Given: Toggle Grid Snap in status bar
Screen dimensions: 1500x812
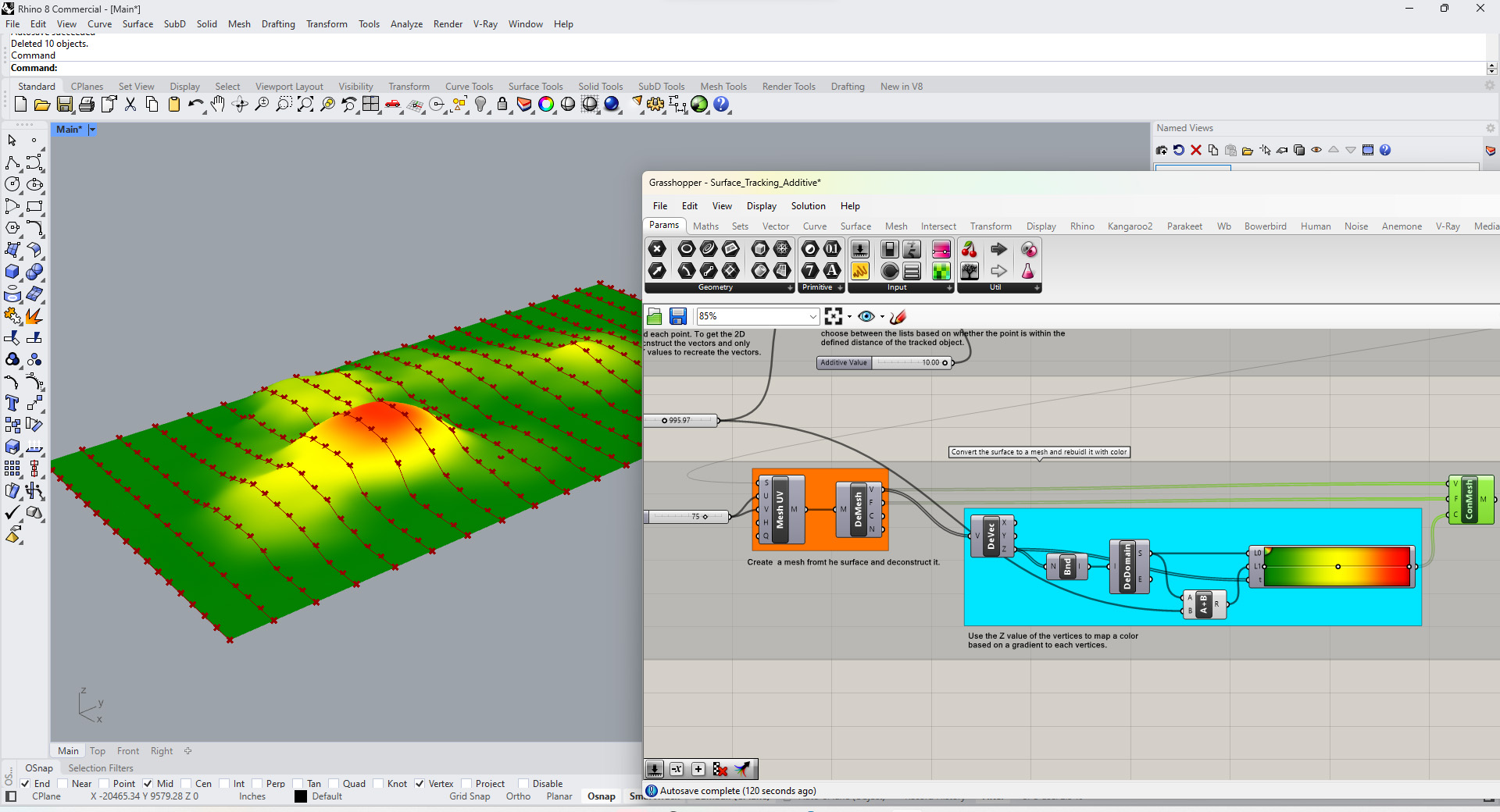Looking at the screenshot, I should click(470, 796).
